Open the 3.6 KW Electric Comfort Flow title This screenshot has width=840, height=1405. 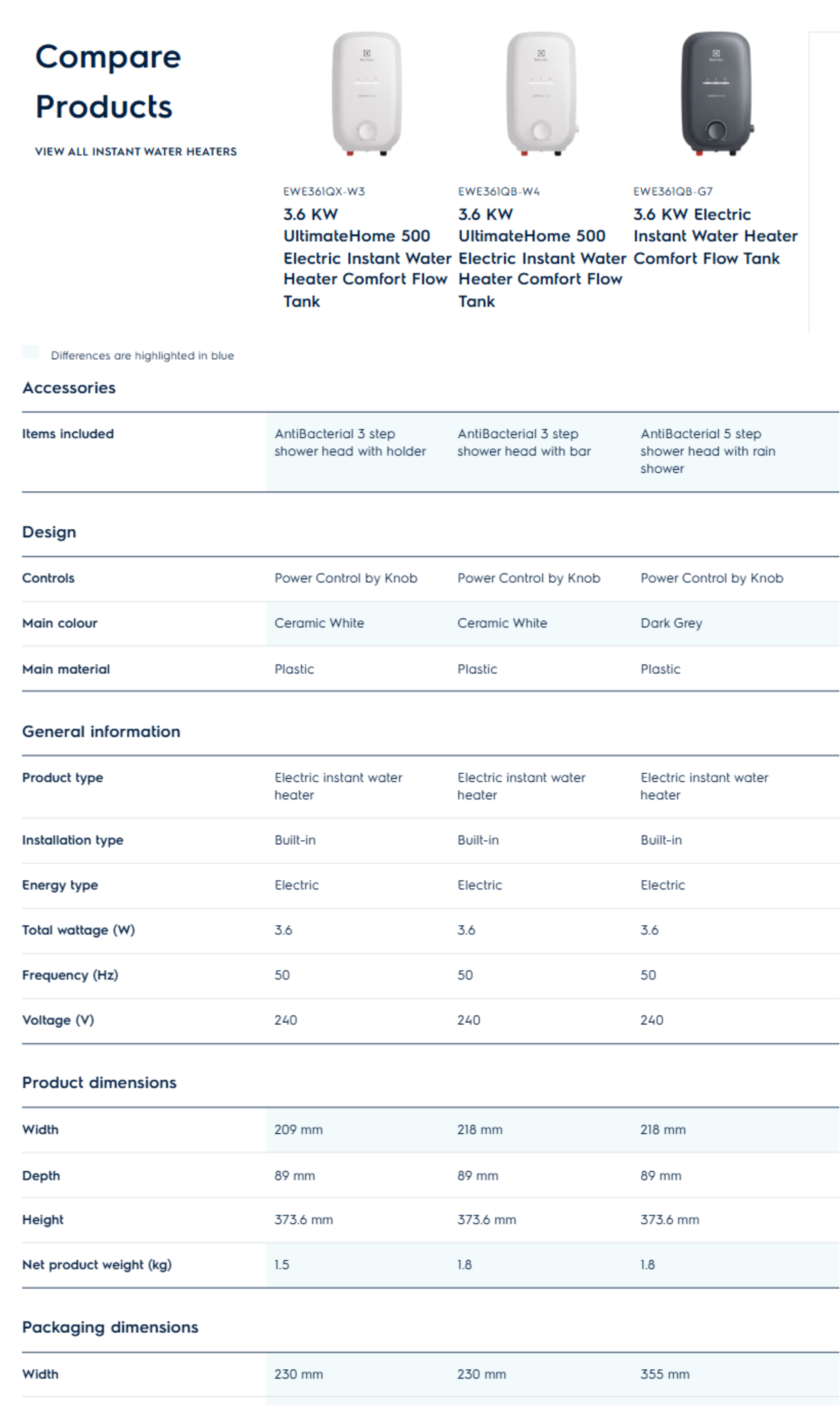pos(716,237)
